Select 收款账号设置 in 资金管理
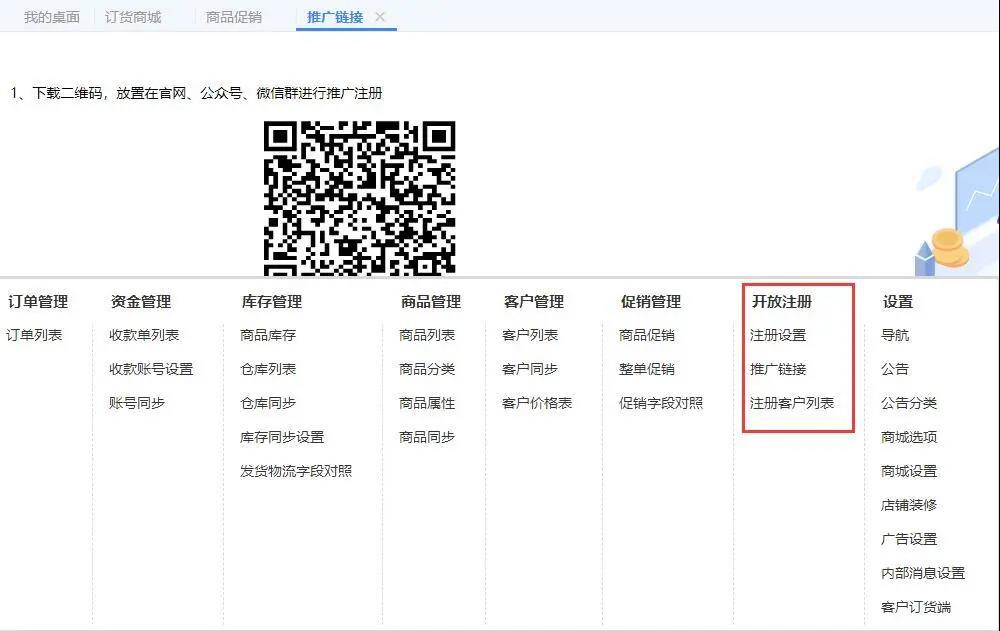Viewport: 1000px width, 631px height. click(151, 369)
